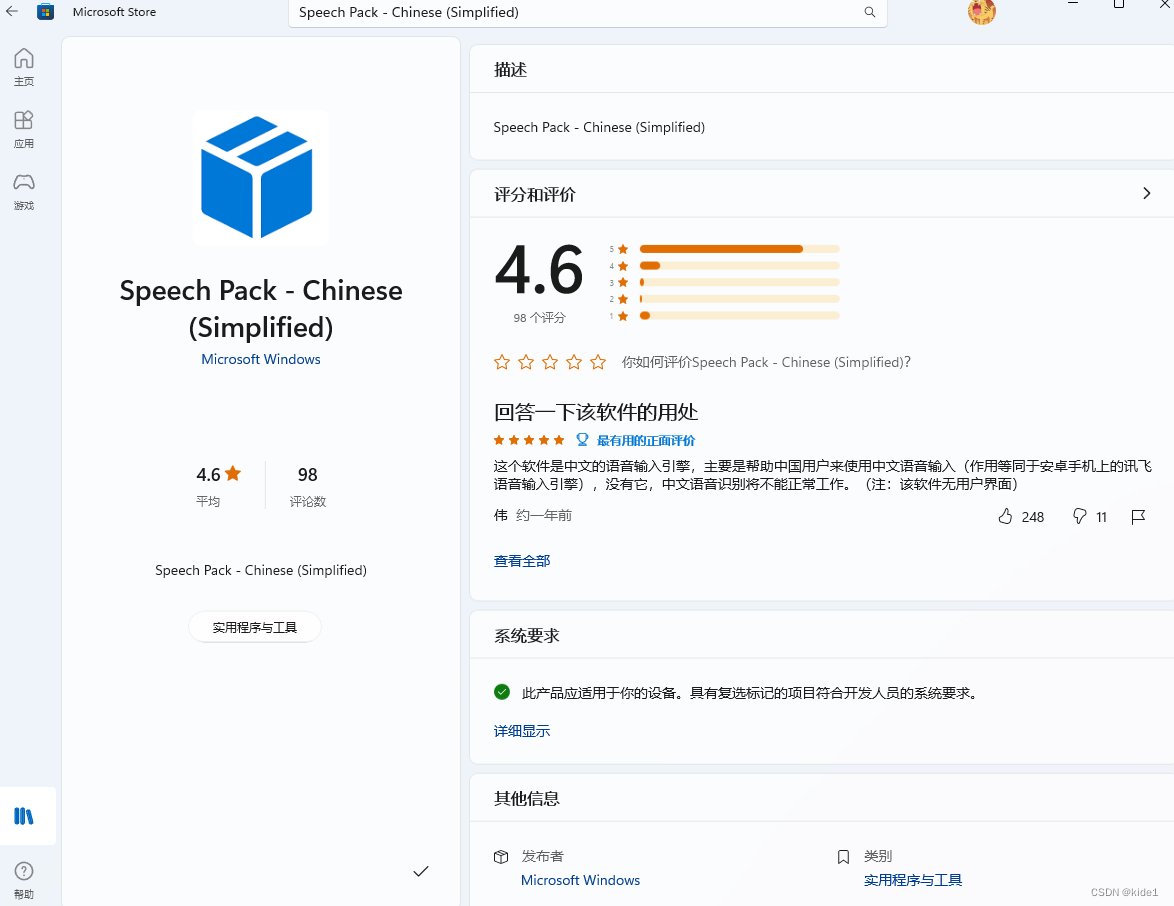Screen dimensions: 1174x906
Task: Click the 4-star rating bar
Action: (740, 266)
